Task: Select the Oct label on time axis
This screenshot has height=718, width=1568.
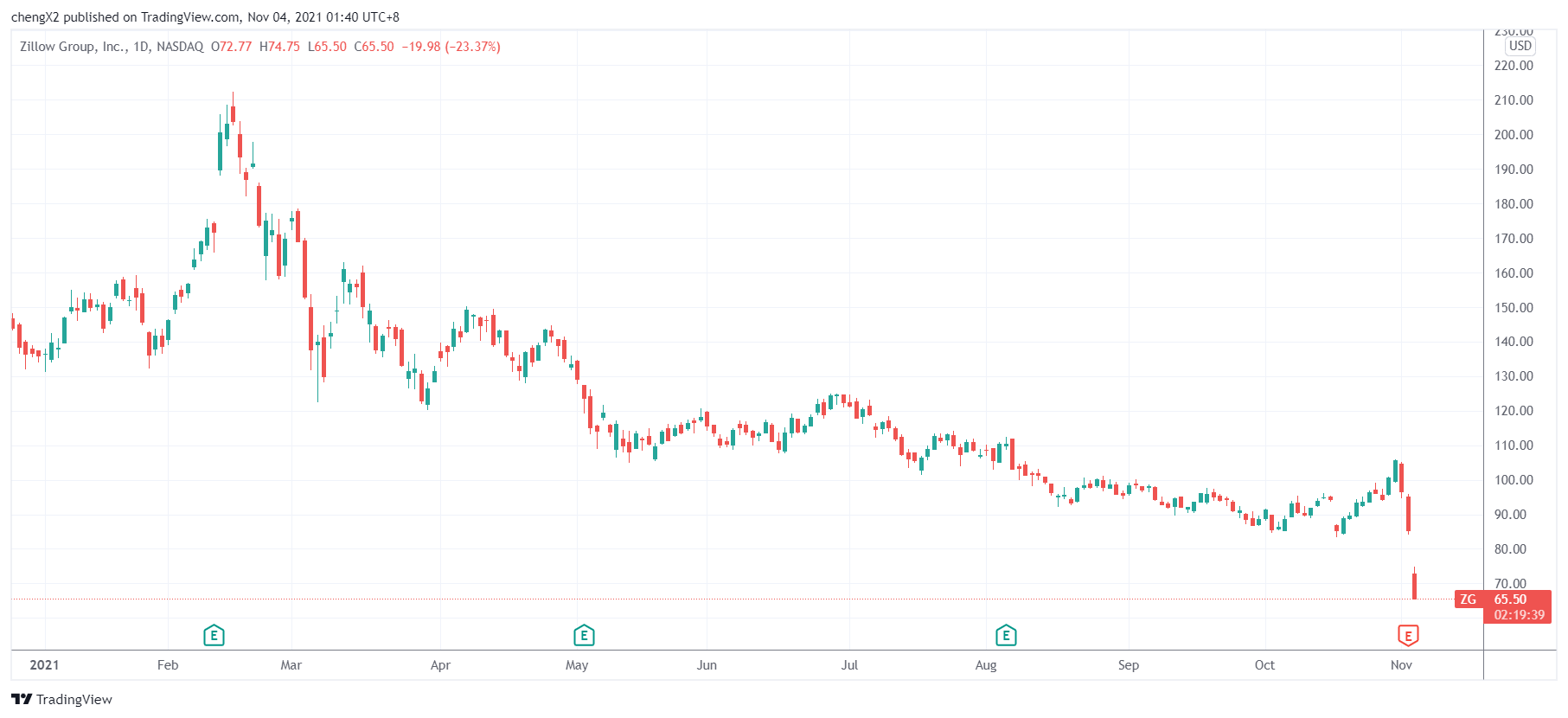Action: tap(1264, 665)
